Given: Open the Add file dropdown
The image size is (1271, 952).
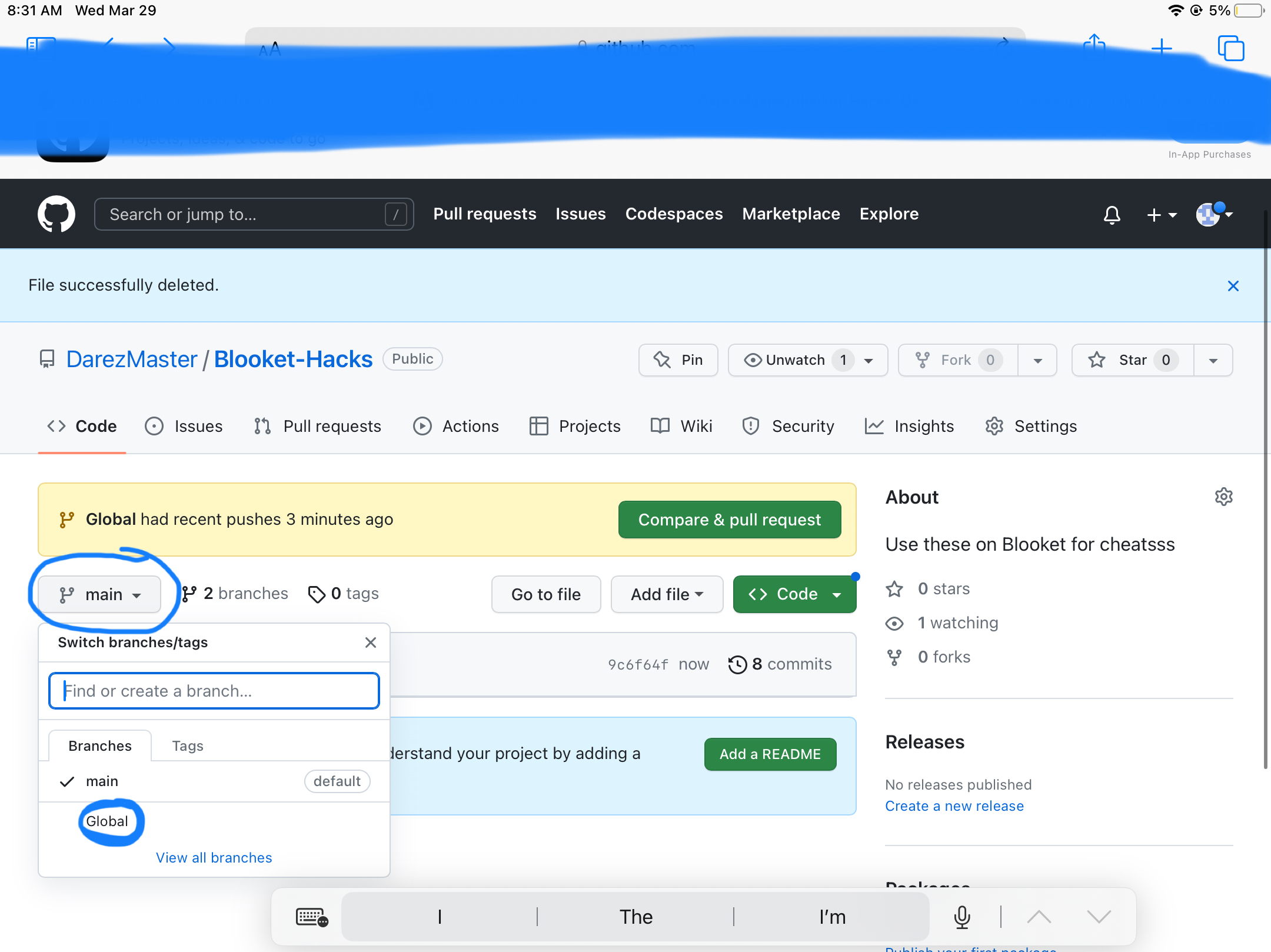Looking at the screenshot, I should click(667, 594).
